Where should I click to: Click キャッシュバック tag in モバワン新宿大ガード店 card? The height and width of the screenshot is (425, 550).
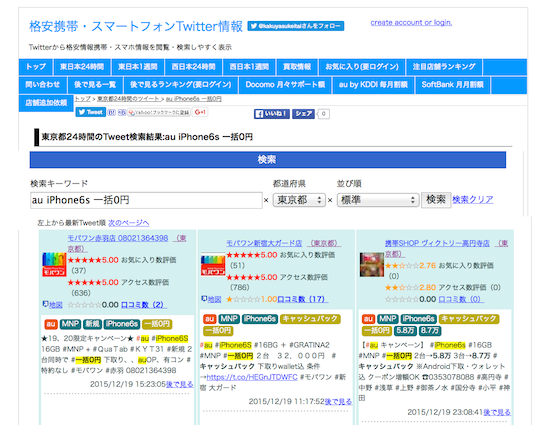(x=310, y=319)
